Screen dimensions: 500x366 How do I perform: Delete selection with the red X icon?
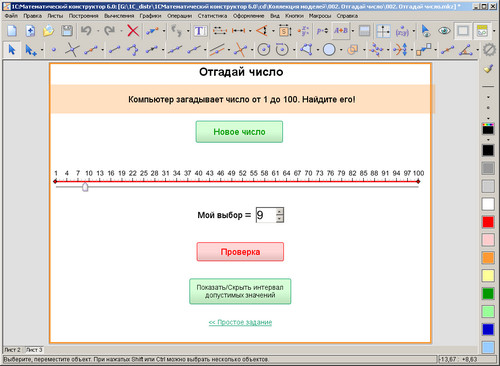click(133, 31)
